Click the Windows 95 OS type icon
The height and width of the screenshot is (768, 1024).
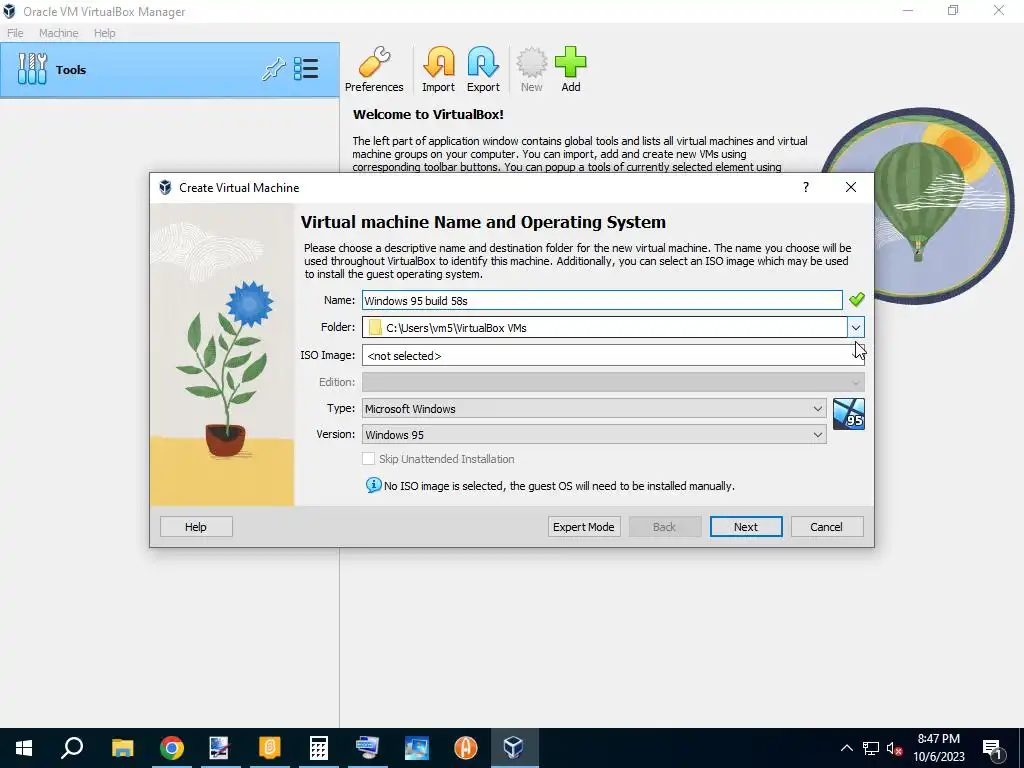848,414
